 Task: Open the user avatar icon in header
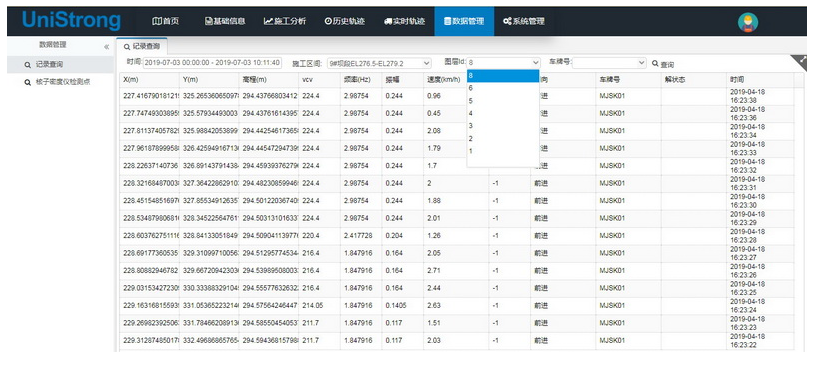(x=747, y=22)
